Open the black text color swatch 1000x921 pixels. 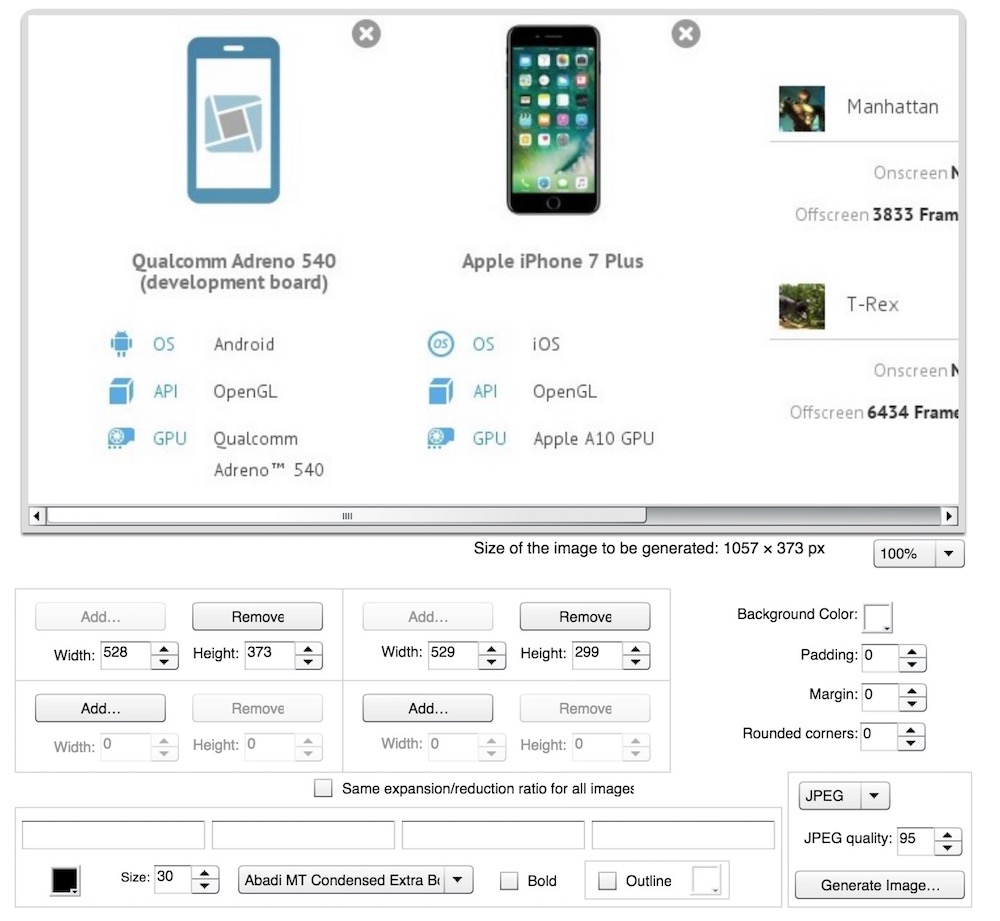point(65,881)
